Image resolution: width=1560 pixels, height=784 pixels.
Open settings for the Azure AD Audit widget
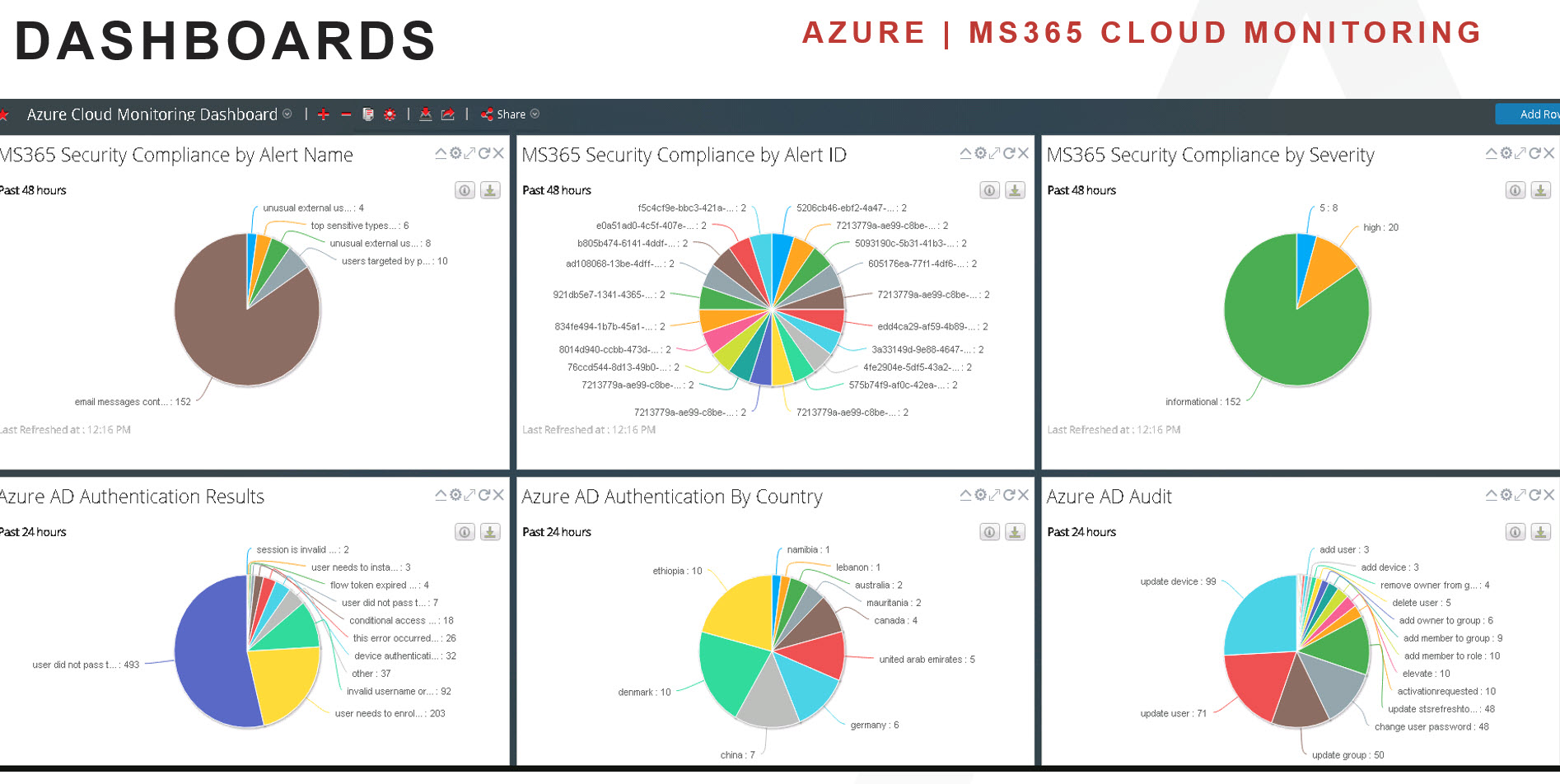point(1503,495)
